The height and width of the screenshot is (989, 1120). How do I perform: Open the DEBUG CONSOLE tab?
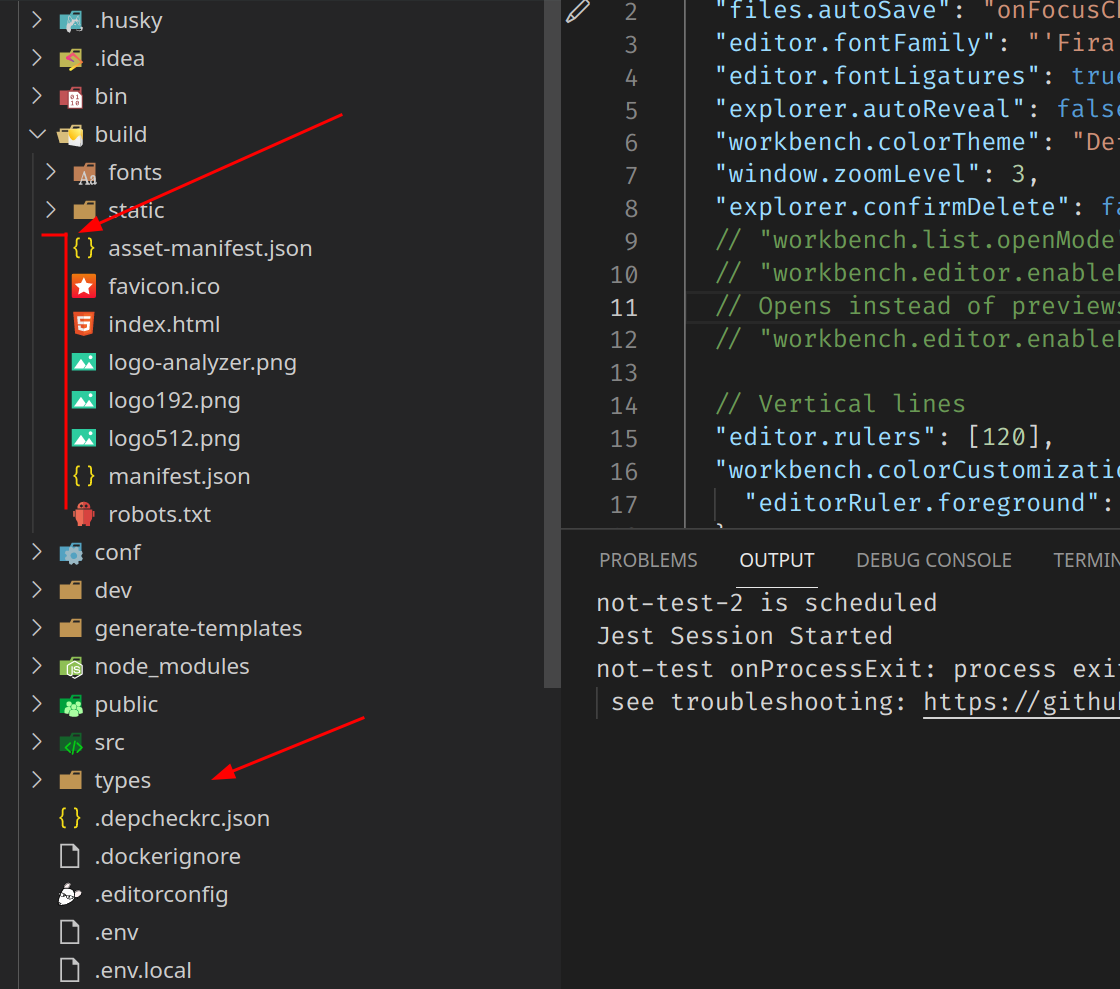933,560
